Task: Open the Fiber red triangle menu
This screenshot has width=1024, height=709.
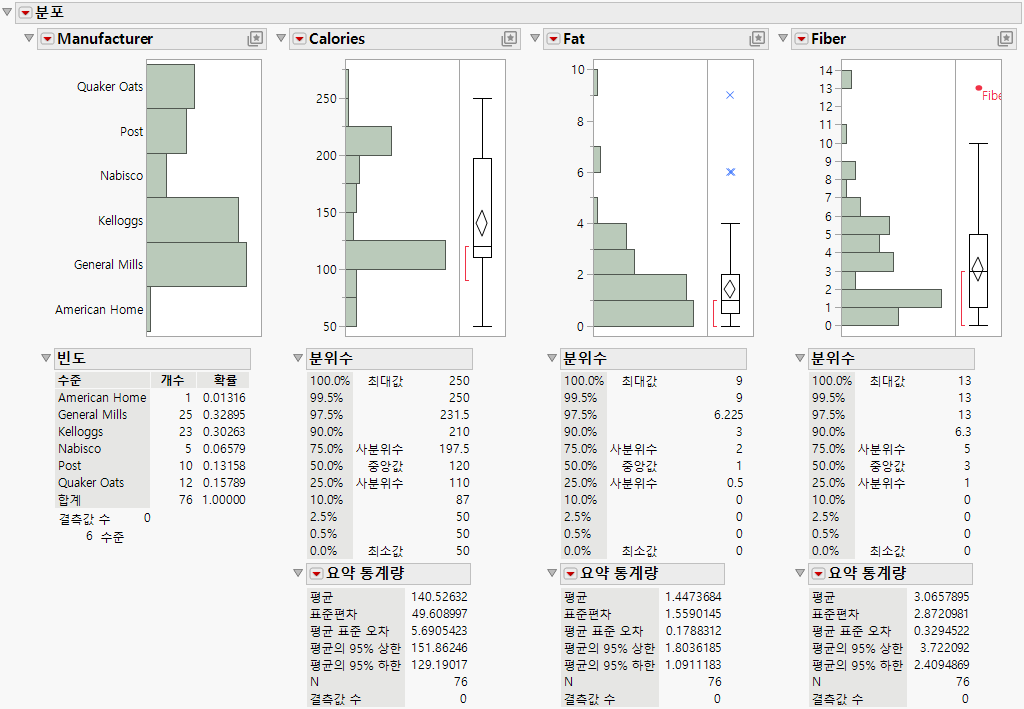Action: click(x=801, y=39)
